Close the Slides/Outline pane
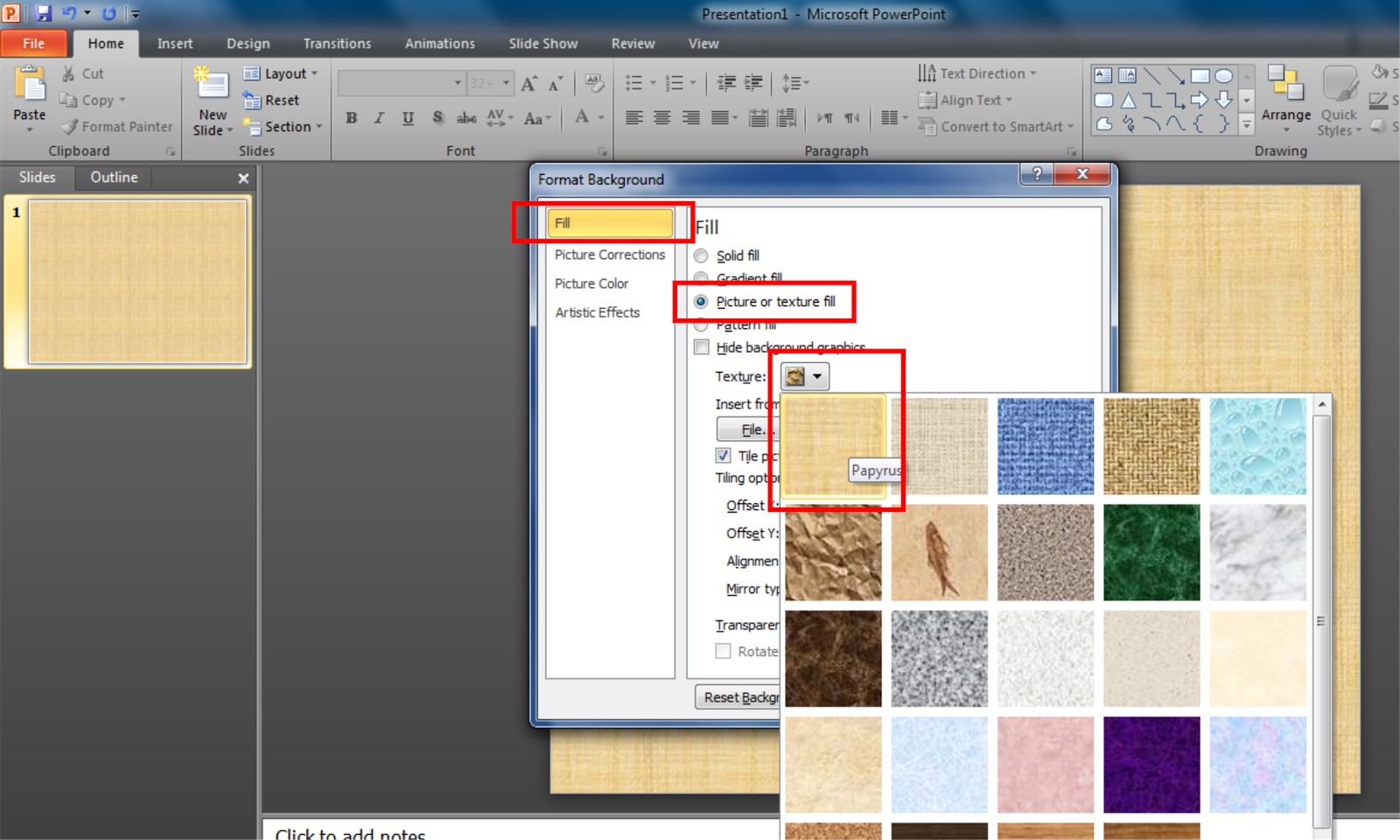Image resolution: width=1400 pixels, height=840 pixels. coord(243,178)
